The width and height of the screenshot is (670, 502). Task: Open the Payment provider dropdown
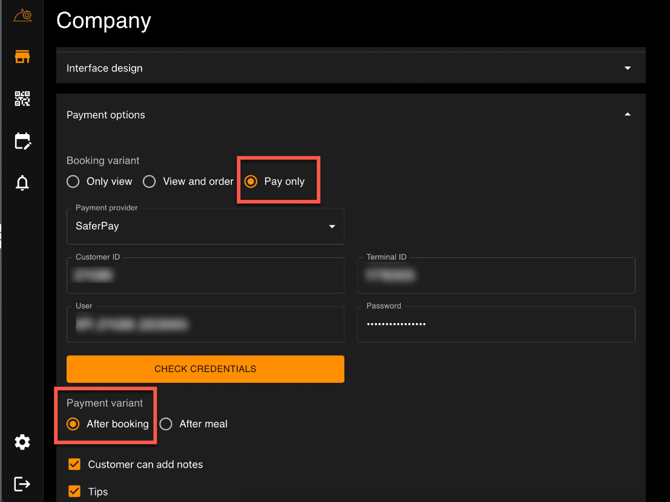(x=205, y=227)
